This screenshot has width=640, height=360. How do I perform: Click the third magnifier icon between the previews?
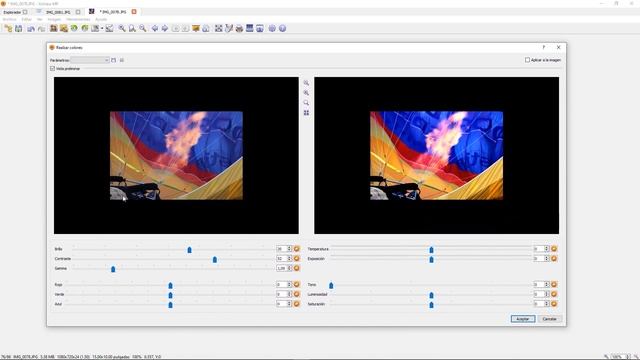coord(306,102)
